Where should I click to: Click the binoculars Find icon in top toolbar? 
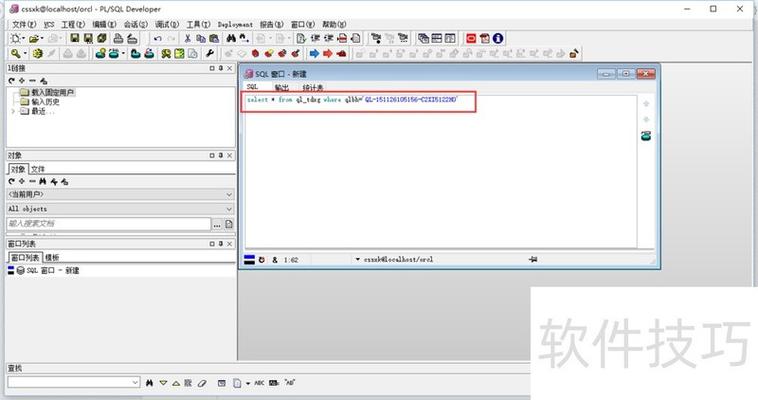231,38
